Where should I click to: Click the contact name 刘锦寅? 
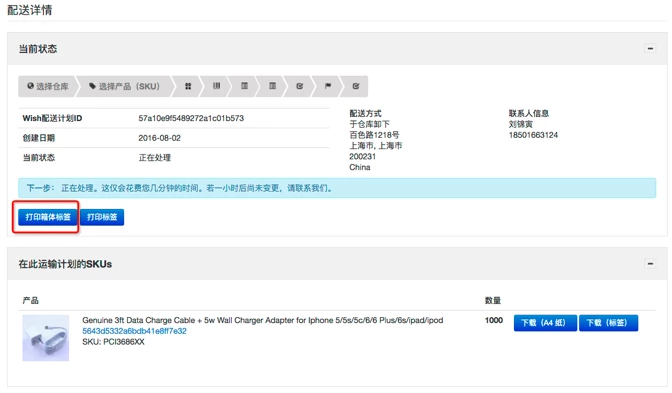click(x=521, y=124)
